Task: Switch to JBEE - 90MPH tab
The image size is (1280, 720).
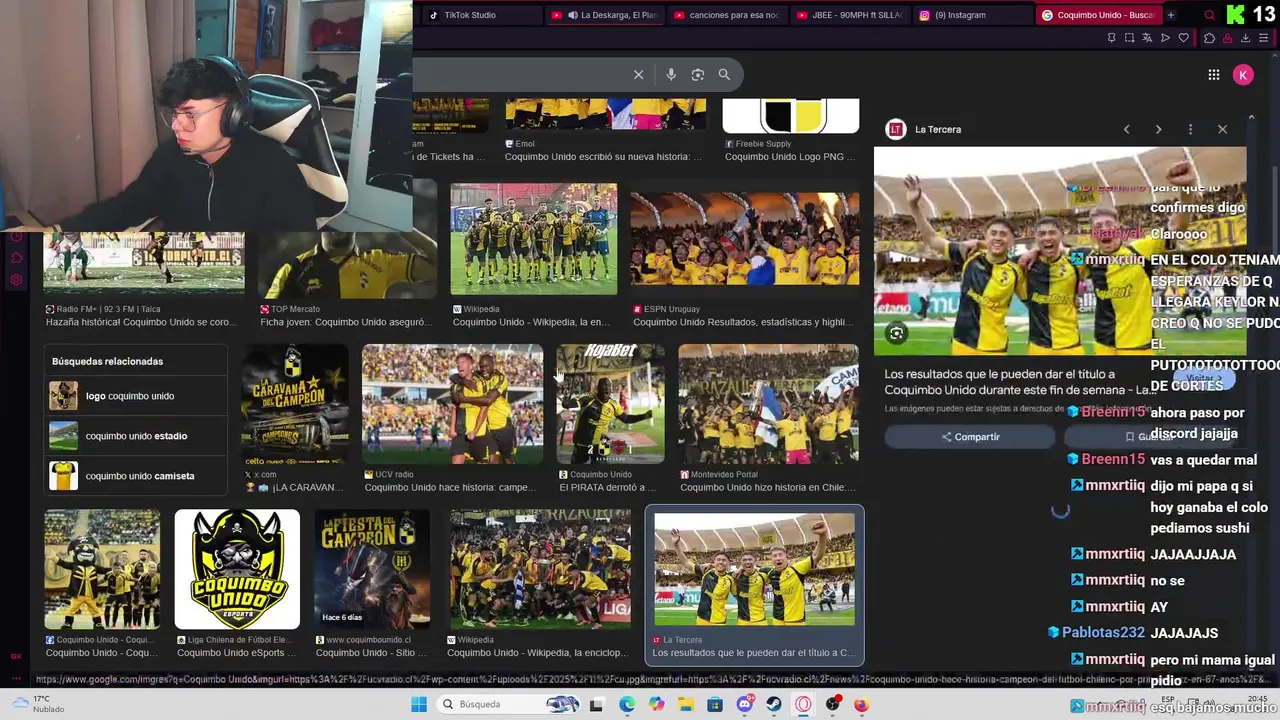Action: click(849, 15)
